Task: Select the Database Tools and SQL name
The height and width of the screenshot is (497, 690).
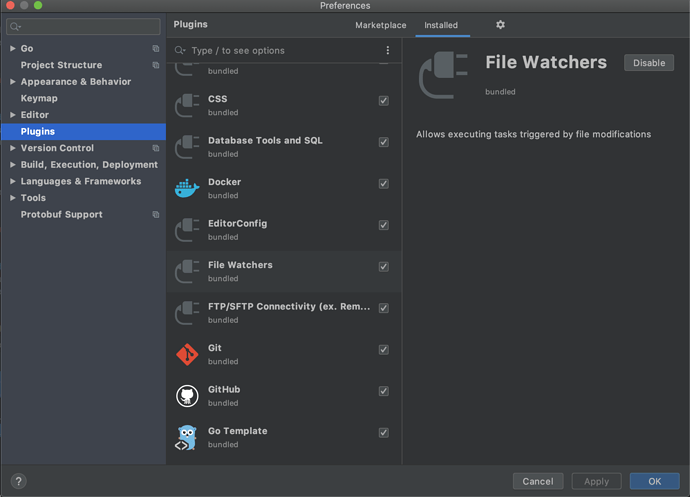Action: pyautogui.click(x=265, y=140)
